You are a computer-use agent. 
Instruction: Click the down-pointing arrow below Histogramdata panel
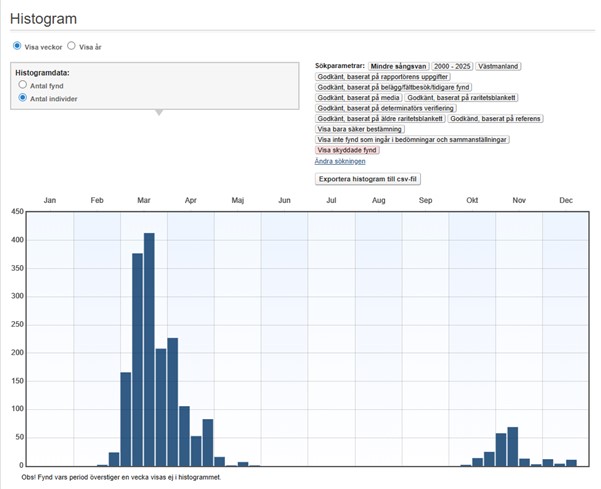(156, 112)
